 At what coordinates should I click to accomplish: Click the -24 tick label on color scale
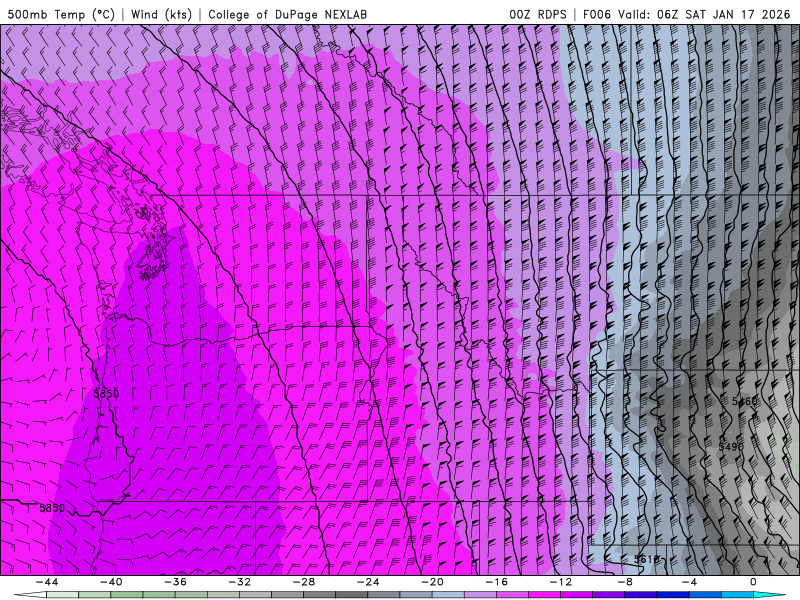click(x=368, y=582)
